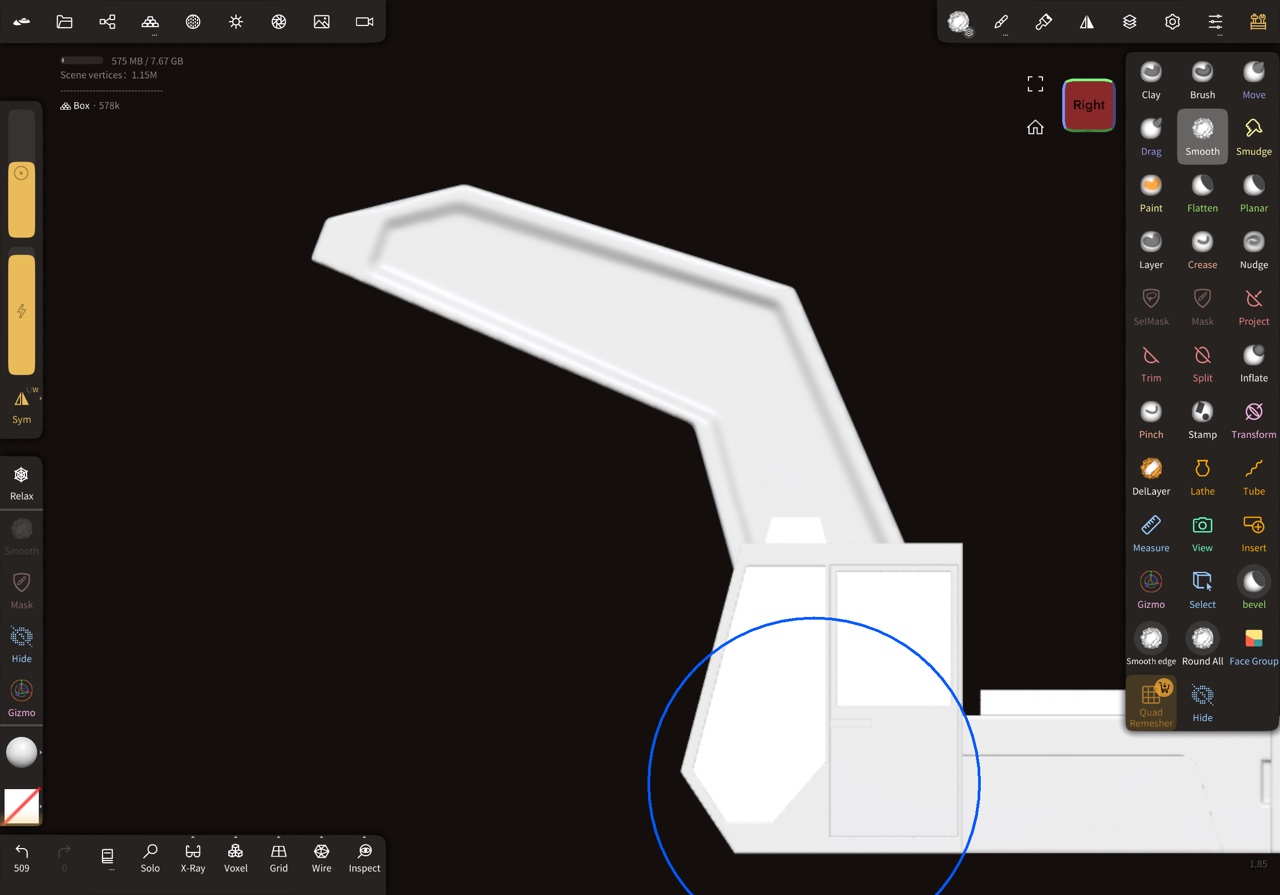This screenshot has width=1280, height=895.
Task: Select the Pinch tool
Action: click(1151, 420)
